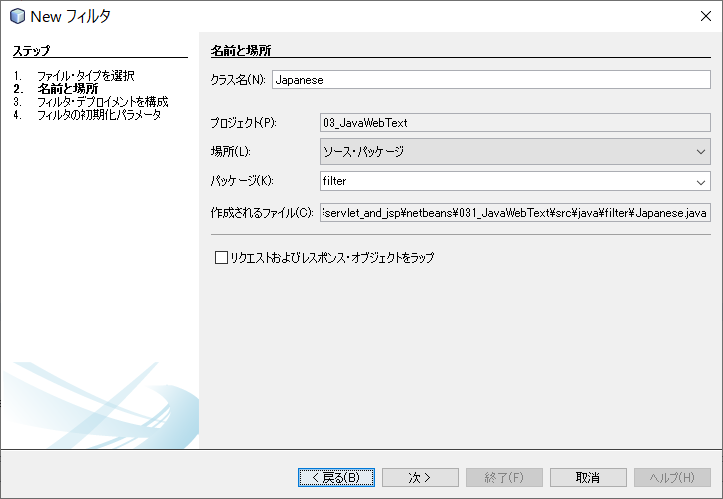Click the 名前と場所 panel heading
This screenshot has height=499, width=723.
pos(241,50)
